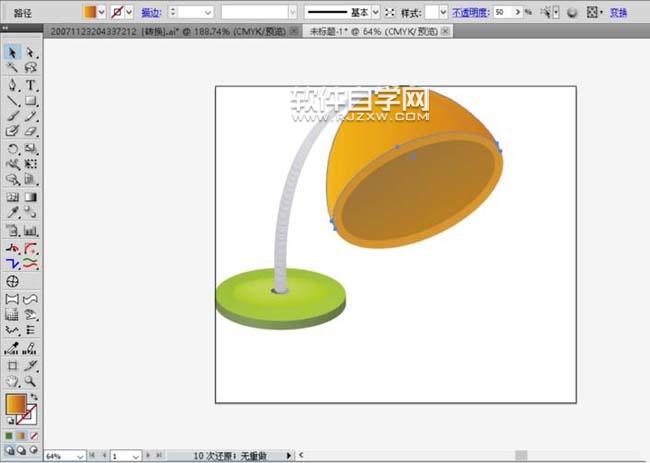Select the Direct Selection tool

[30, 52]
